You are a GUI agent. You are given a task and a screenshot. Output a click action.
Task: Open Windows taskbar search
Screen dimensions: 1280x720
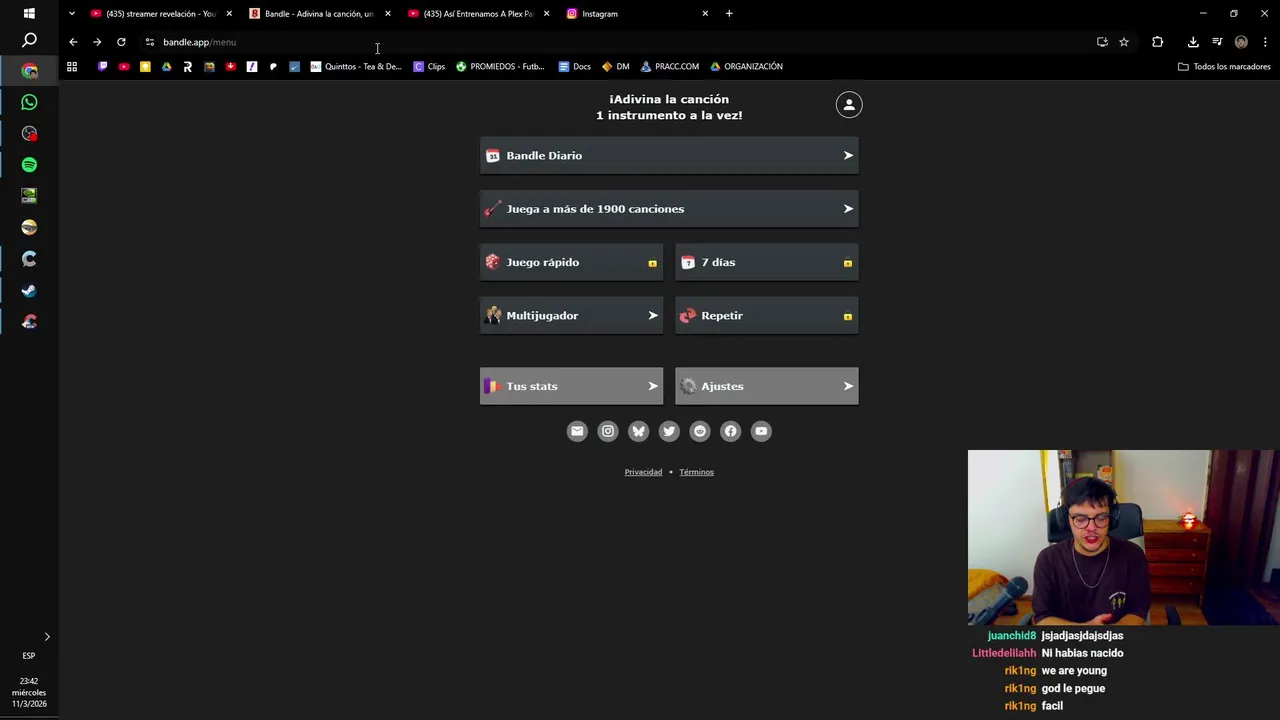pos(29,40)
